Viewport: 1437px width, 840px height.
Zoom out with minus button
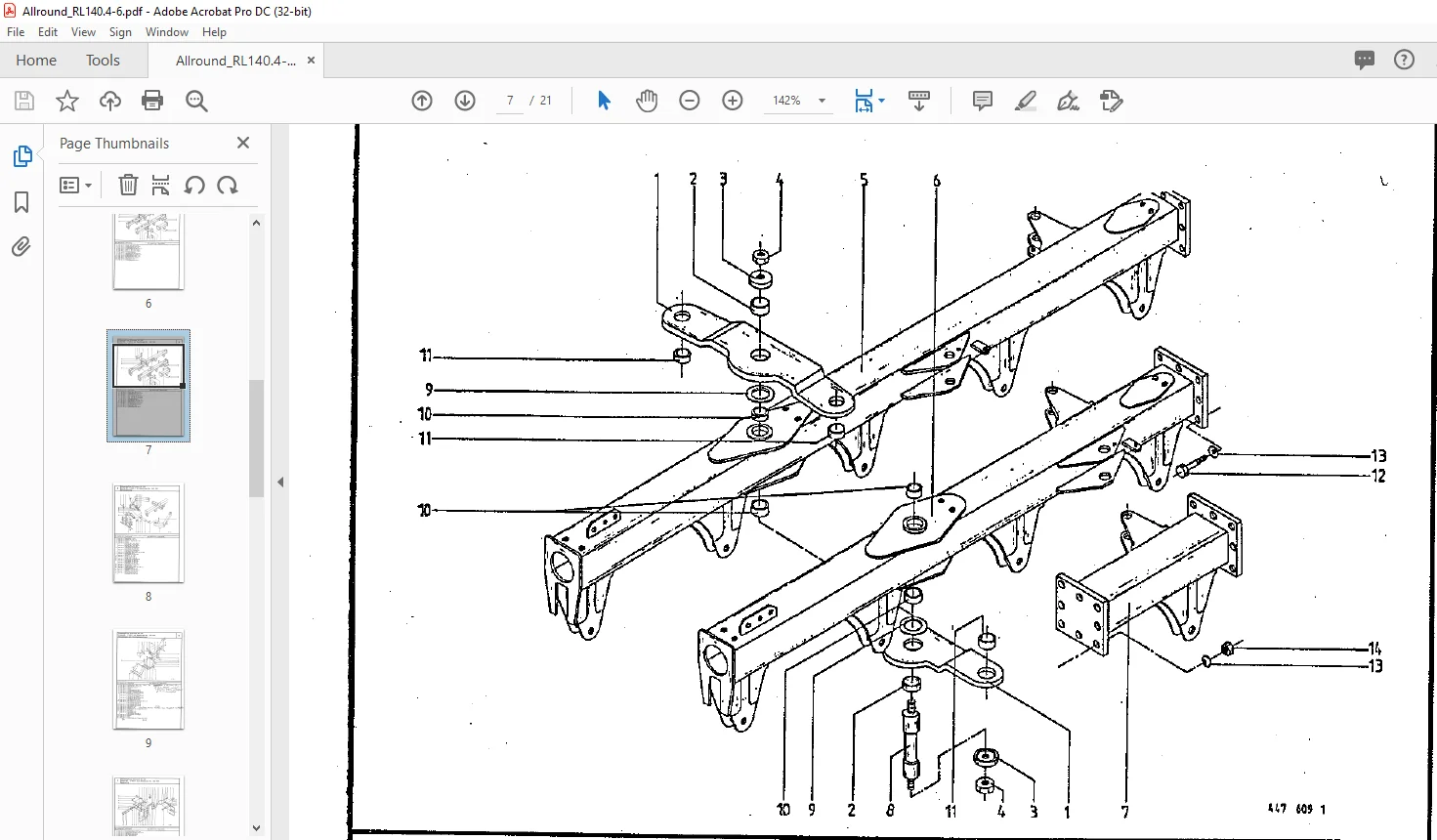pos(690,101)
